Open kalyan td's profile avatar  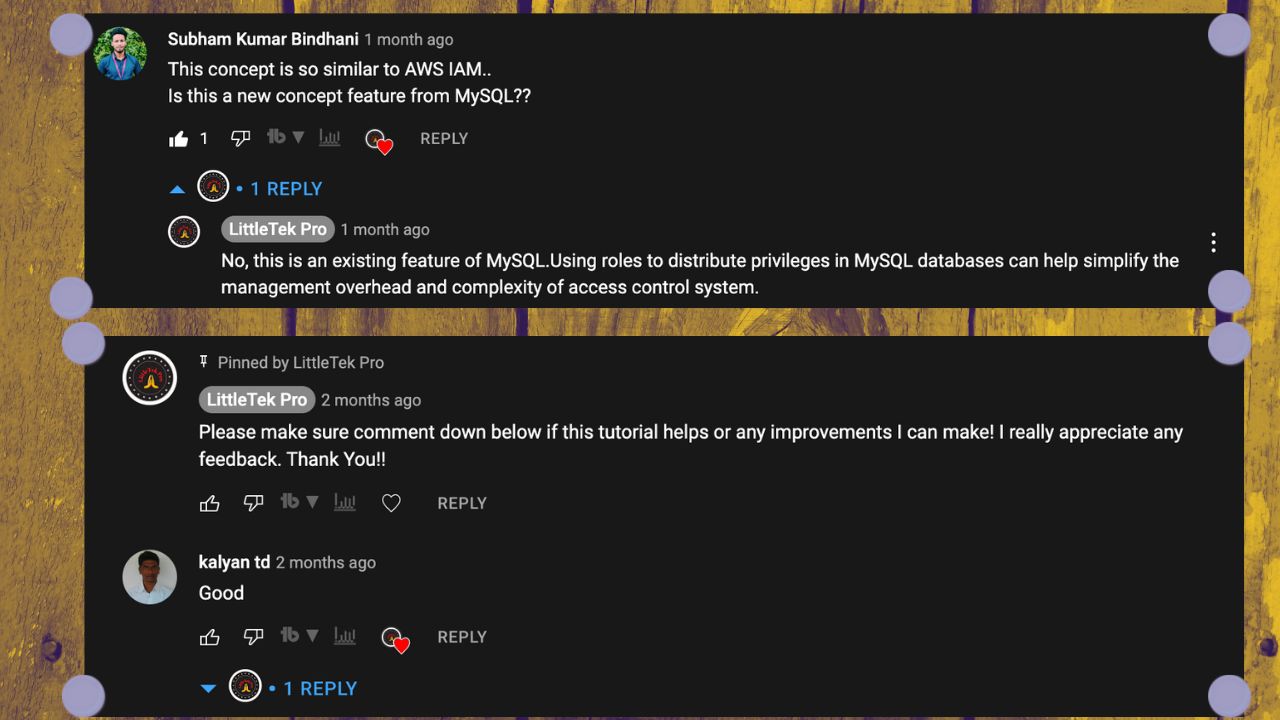(150, 577)
